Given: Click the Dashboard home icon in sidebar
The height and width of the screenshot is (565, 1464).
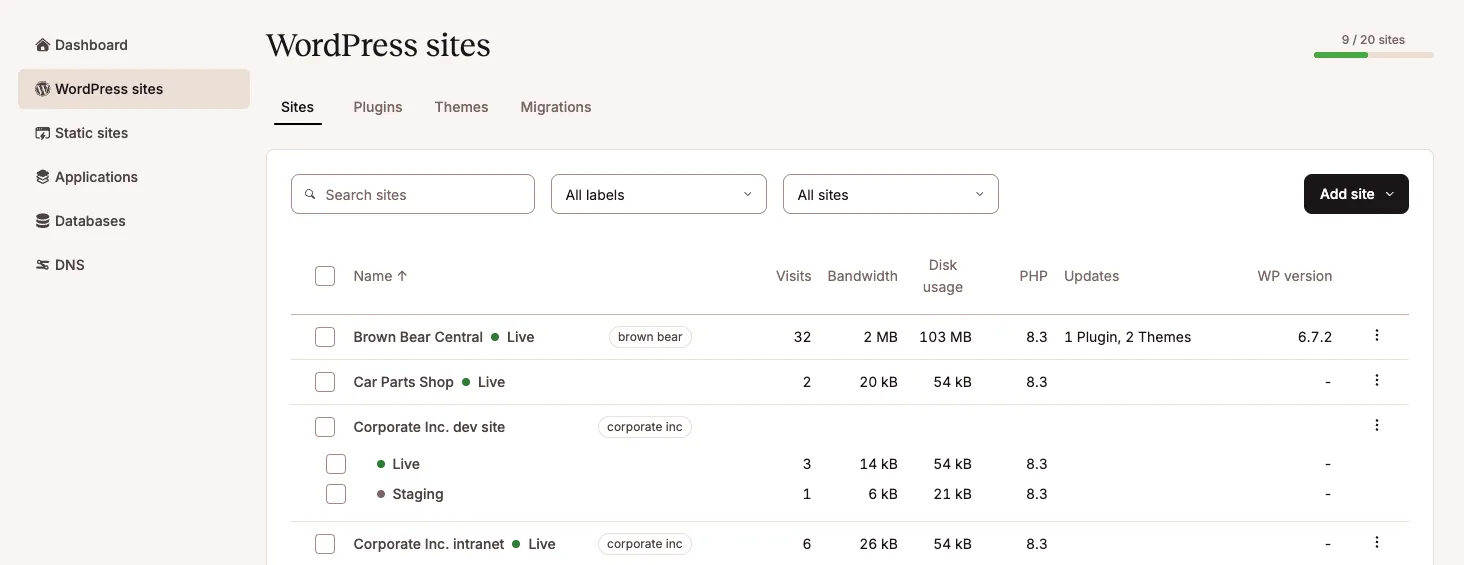Looking at the screenshot, I should click(x=42, y=45).
